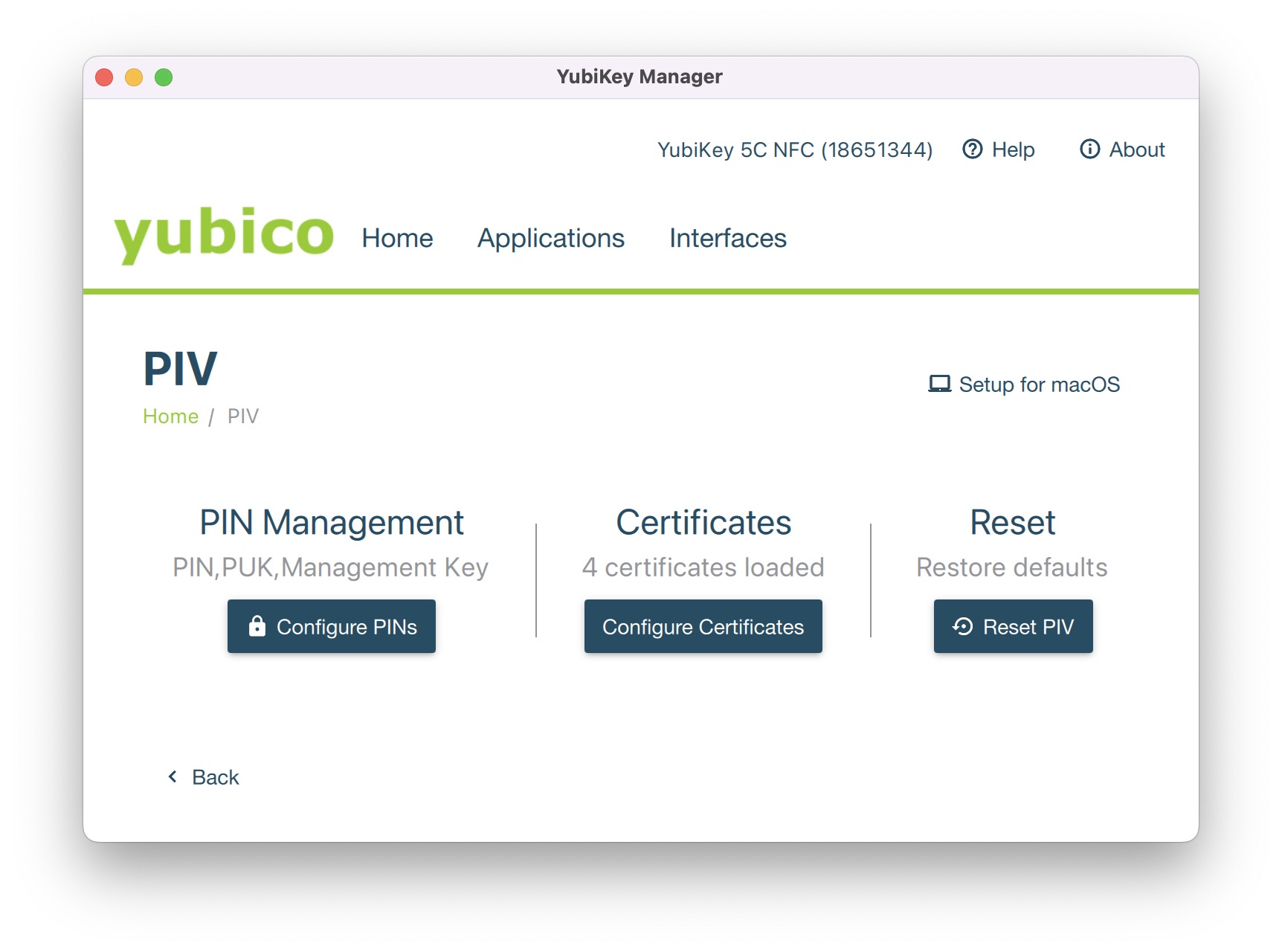Click the About info icon
The image size is (1282, 952).
(1090, 149)
